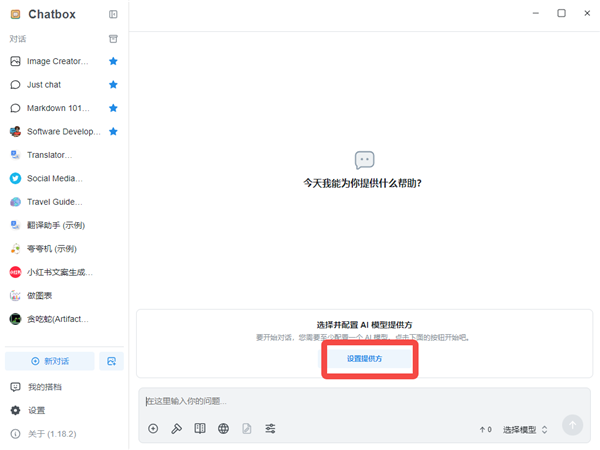Start a new chat with 新对话
The height and width of the screenshot is (450, 600).
click(50, 360)
